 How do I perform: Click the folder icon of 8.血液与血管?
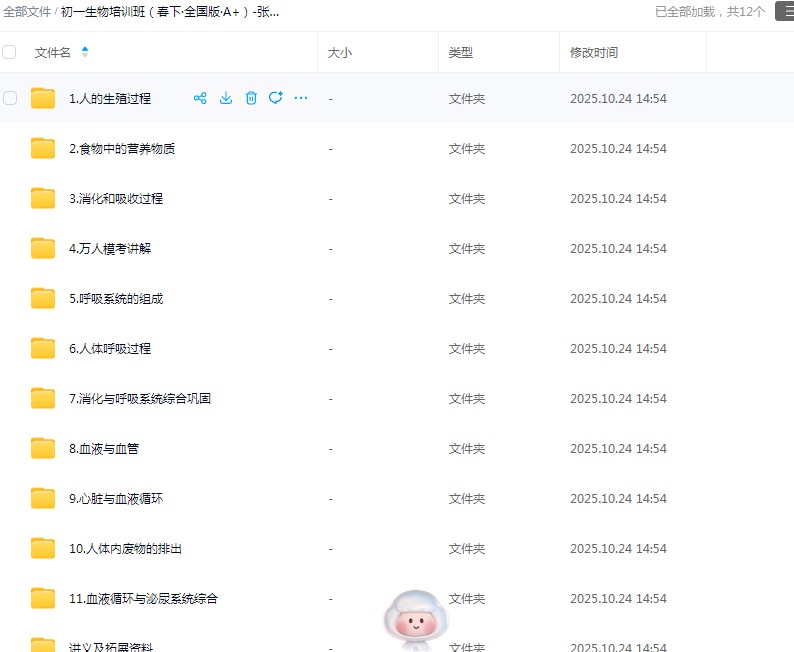tap(43, 448)
